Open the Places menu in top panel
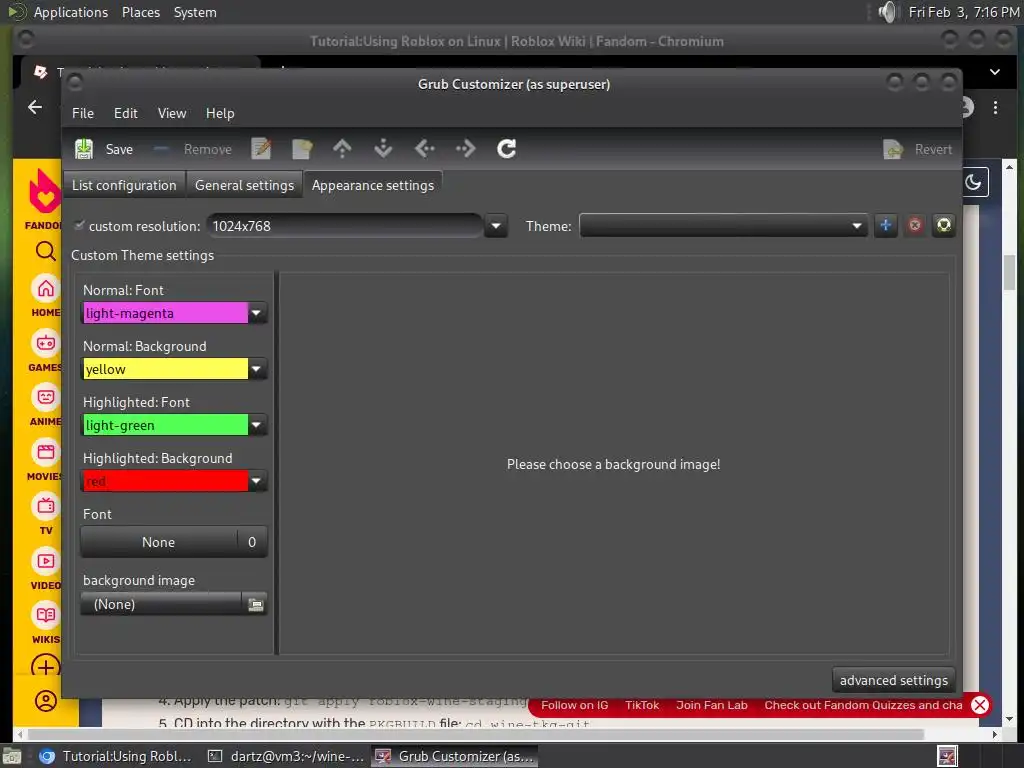This screenshot has width=1024, height=768. point(140,12)
